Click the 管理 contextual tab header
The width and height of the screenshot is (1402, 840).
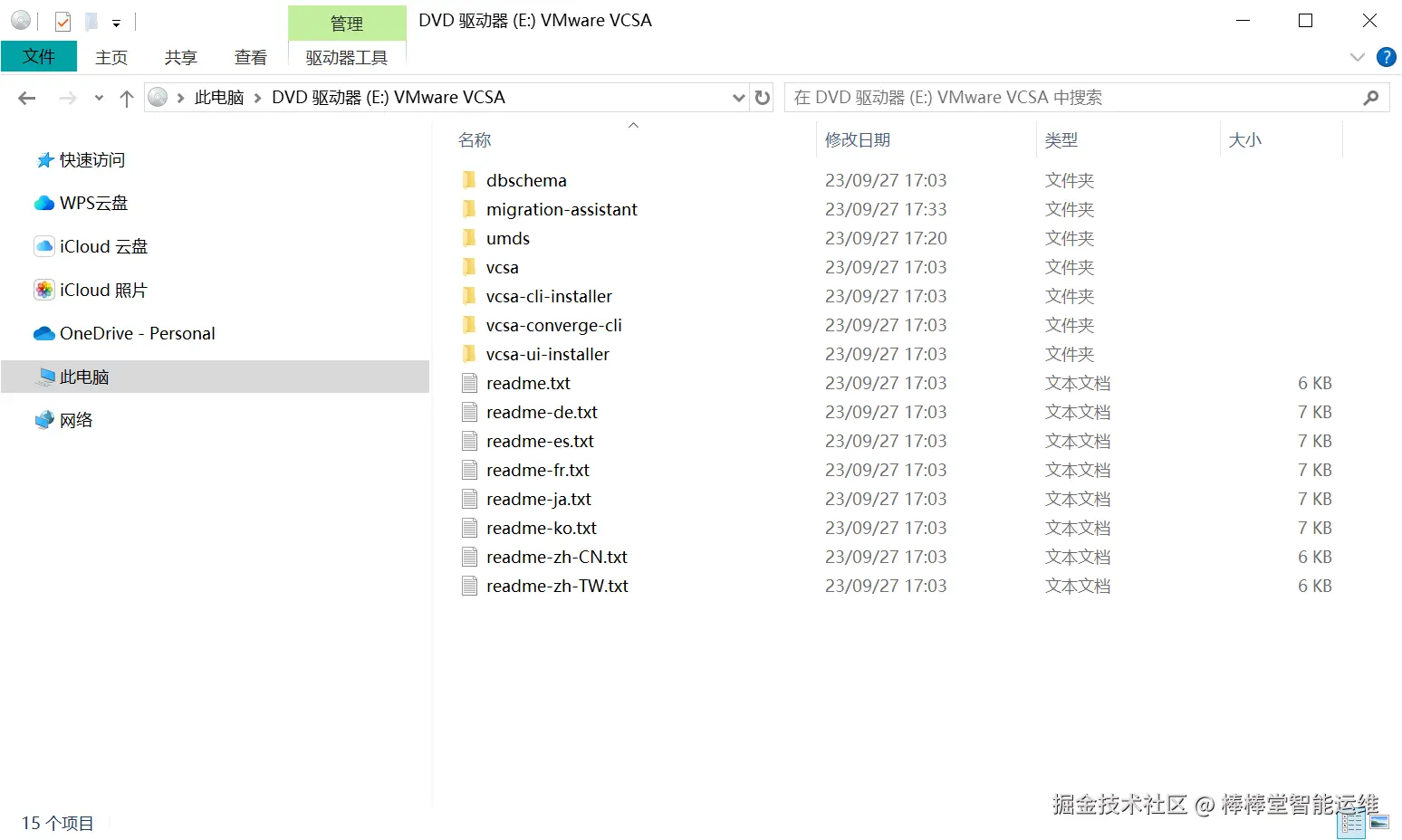click(347, 24)
